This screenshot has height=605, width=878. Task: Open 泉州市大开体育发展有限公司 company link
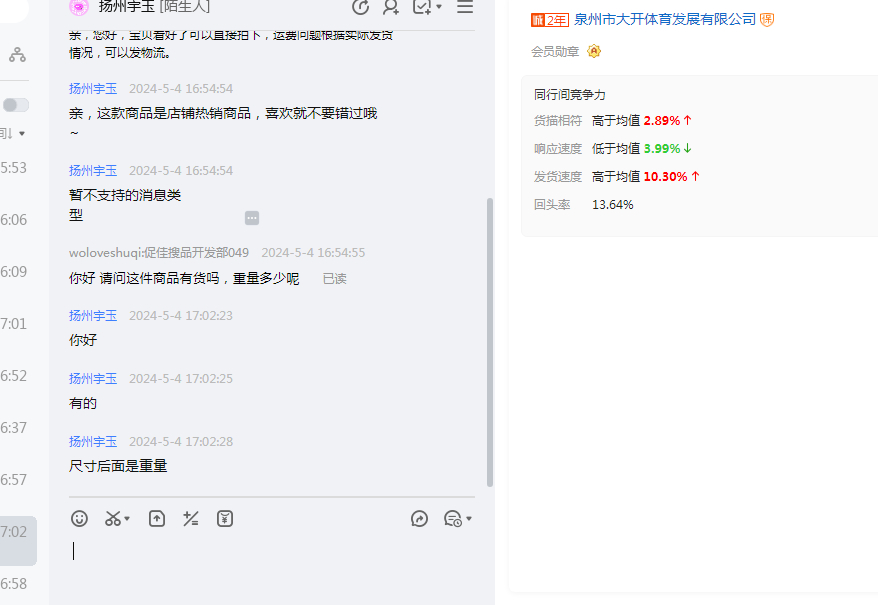point(665,20)
